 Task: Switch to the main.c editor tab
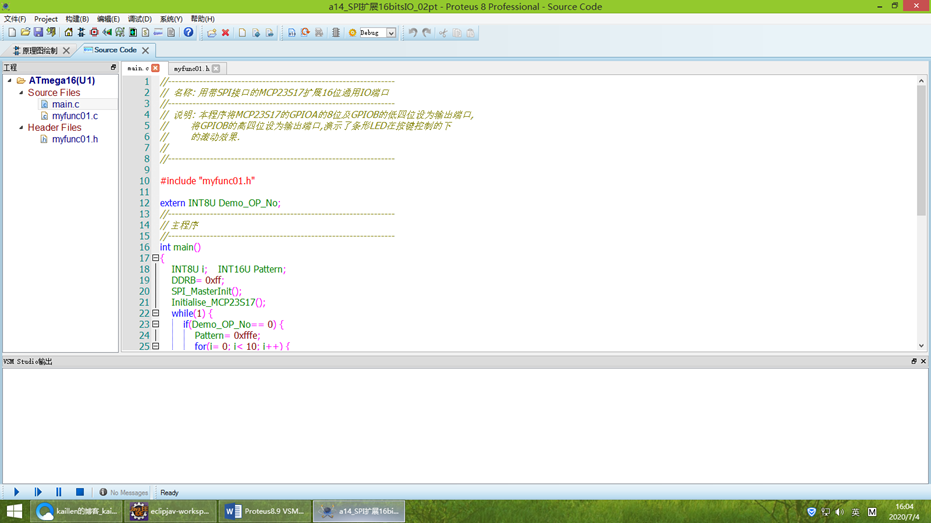click(x=138, y=68)
